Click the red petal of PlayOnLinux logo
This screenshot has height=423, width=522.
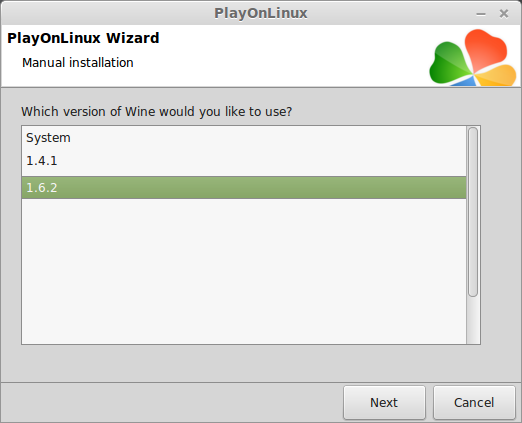(486, 49)
